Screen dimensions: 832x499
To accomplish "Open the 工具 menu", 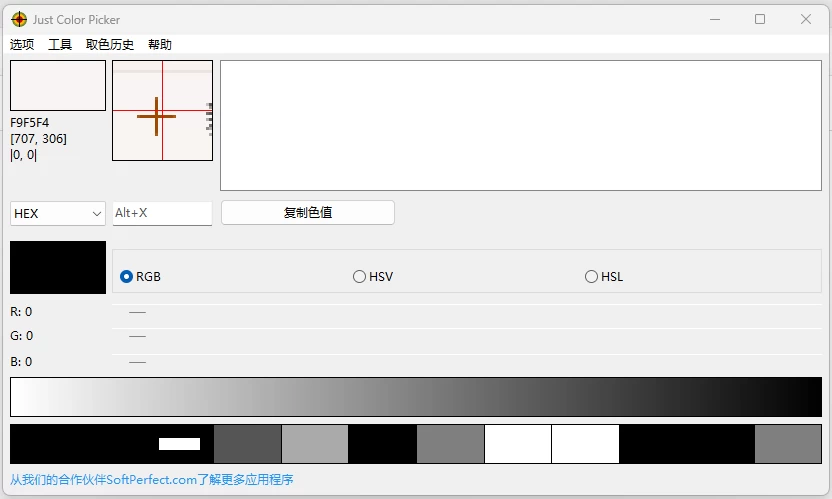I will coord(60,45).
